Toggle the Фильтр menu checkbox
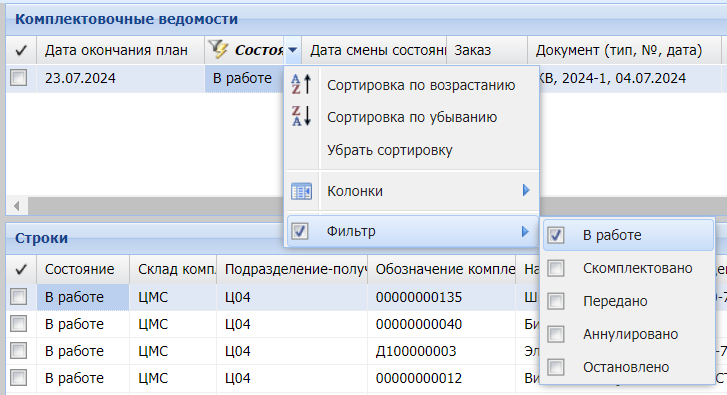The image size is (727, 395). [x=300, y=231]
